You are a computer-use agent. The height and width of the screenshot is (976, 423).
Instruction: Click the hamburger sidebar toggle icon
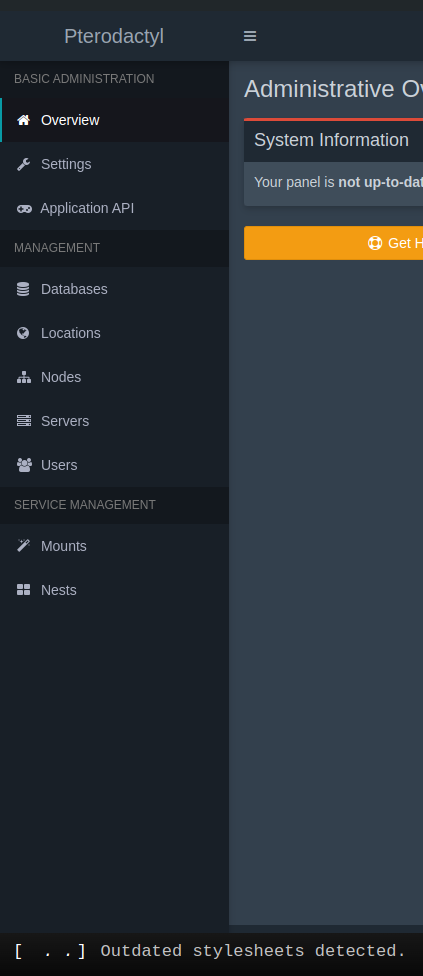click(250, 36)
